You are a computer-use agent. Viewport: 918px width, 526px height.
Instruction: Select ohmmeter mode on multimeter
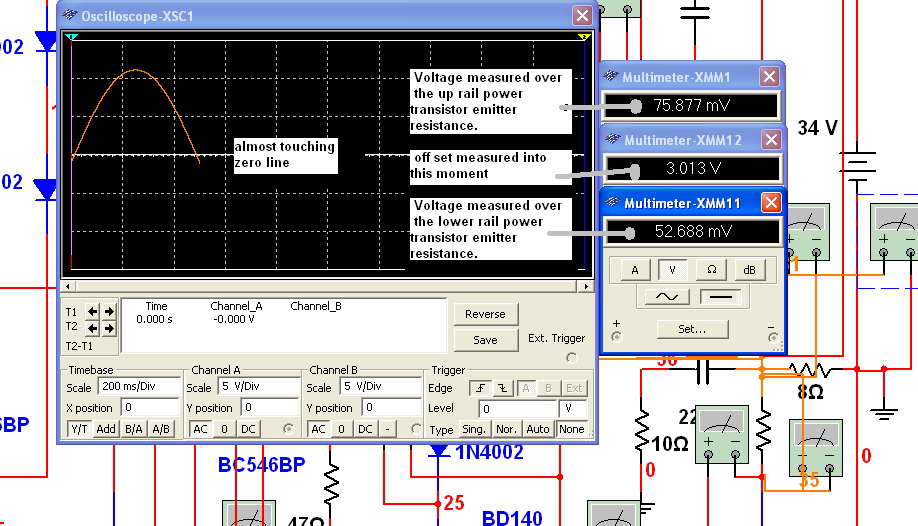(x=711, y=270)
